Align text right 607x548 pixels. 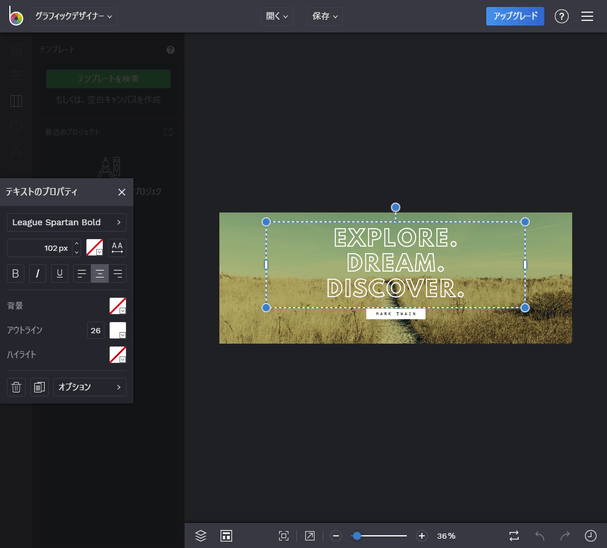(117, 274)
